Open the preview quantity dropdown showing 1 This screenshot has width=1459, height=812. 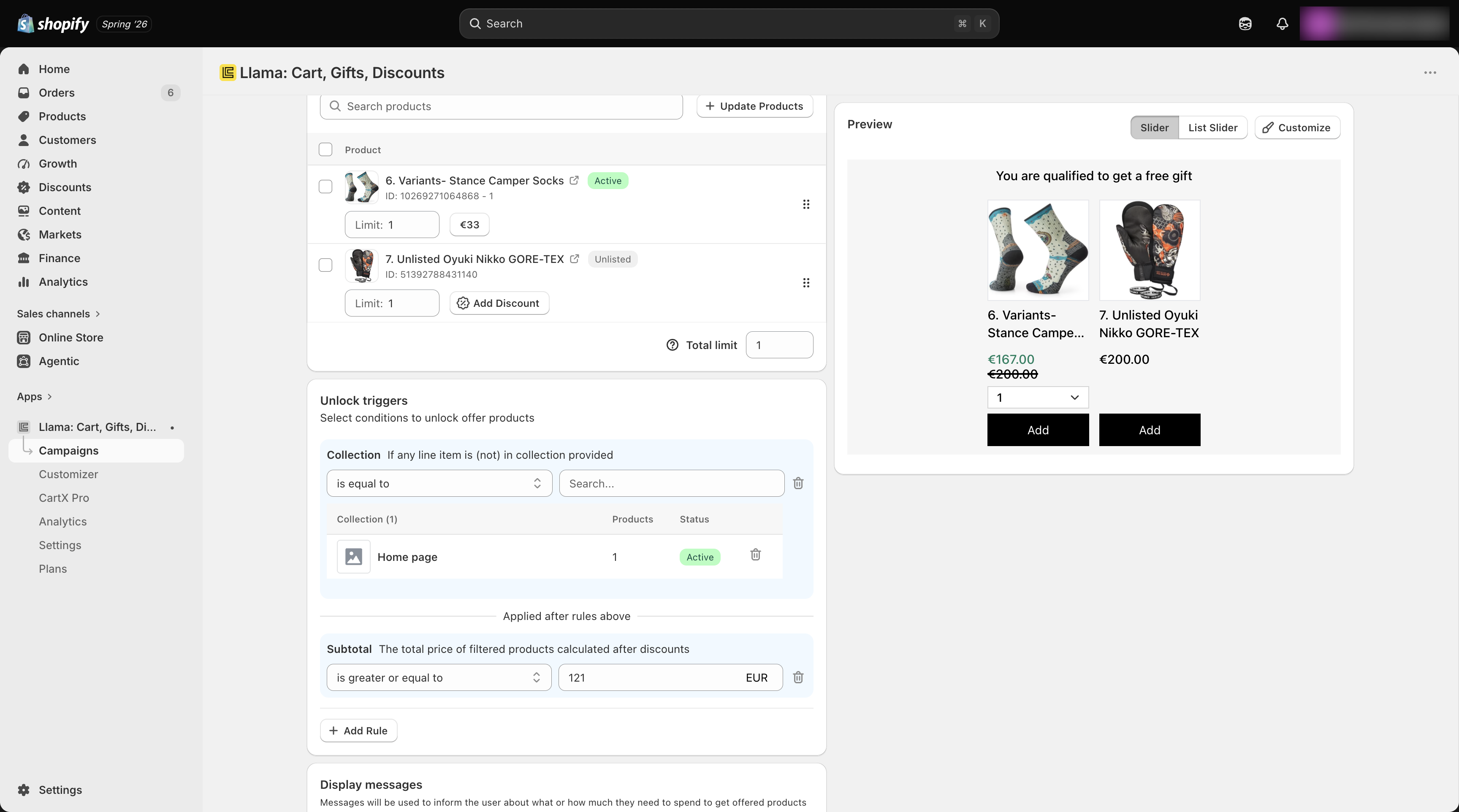pyautogui.click(x=1038, y=398)
